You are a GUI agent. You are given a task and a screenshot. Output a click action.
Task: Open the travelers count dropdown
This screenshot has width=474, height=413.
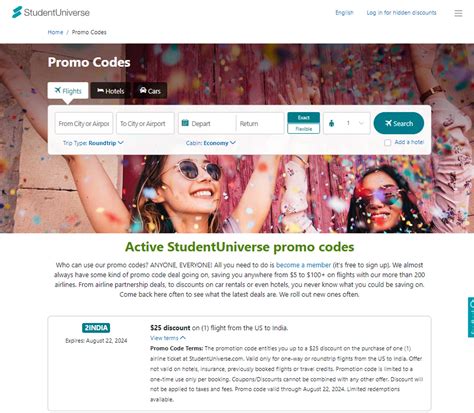pos(347,123)
